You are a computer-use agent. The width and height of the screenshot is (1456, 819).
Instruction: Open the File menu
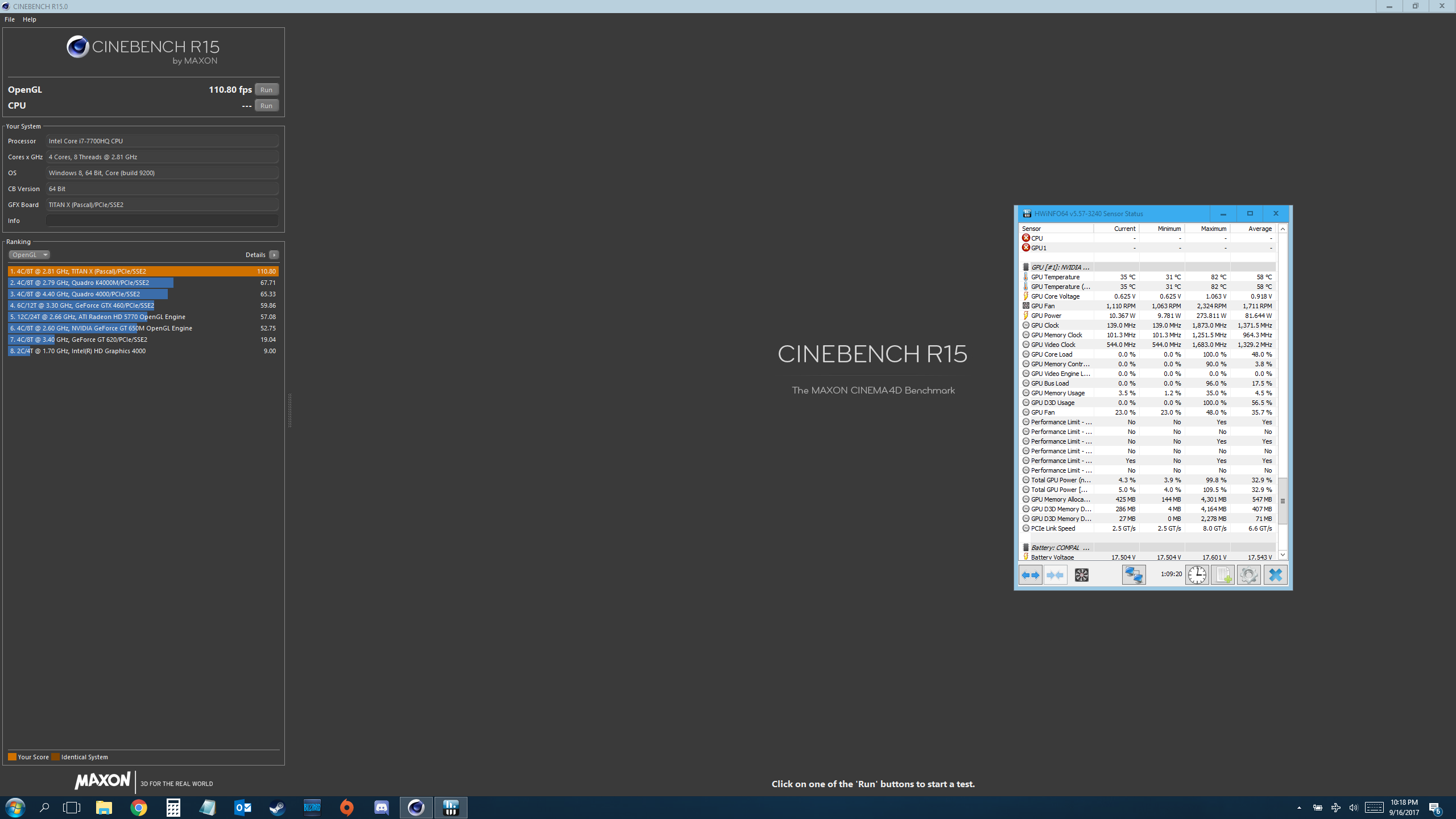10,19
